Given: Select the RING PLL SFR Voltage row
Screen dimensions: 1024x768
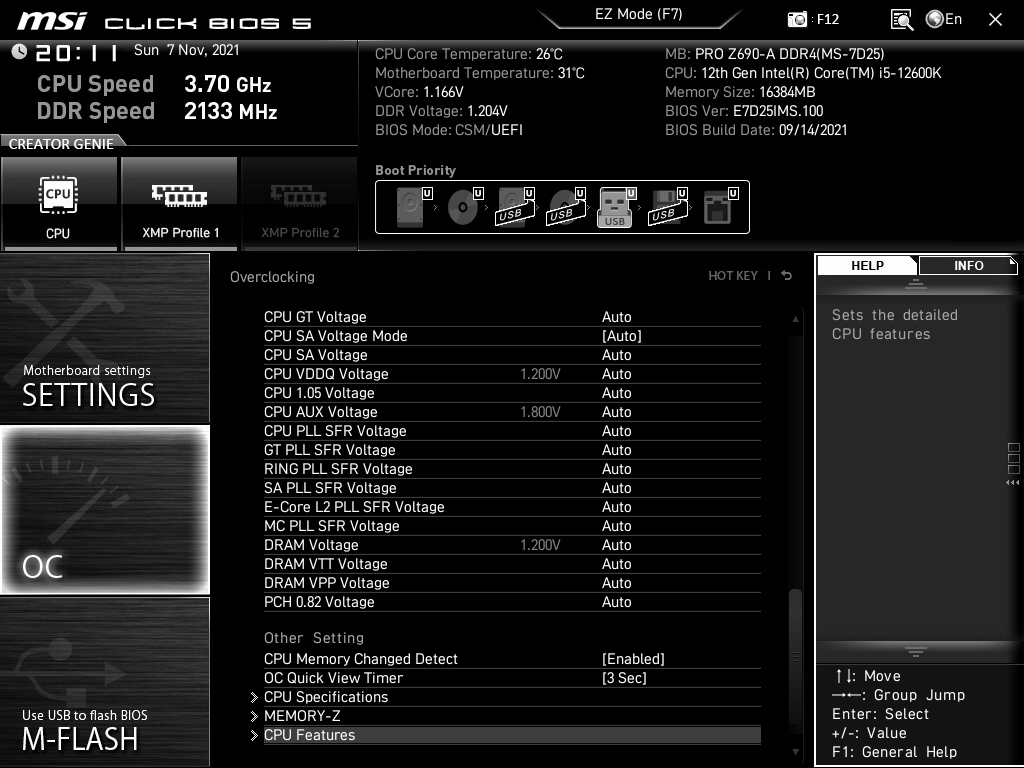Looking at the screenshot, I should pyautogui.click(x=512, y=469).
